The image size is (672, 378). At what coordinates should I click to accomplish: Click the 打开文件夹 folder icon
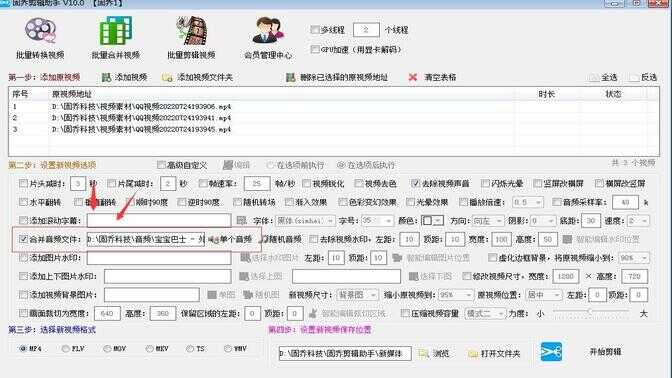[473, 354]
